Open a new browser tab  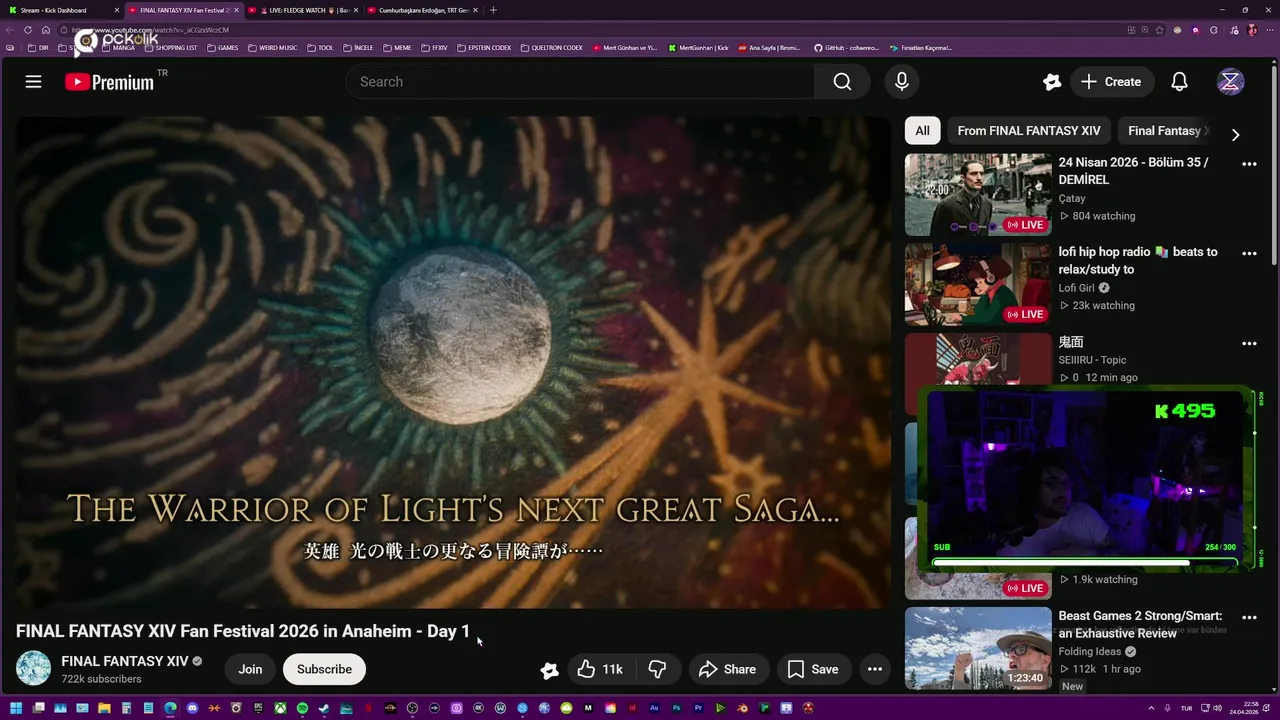(x=493, y=10)
